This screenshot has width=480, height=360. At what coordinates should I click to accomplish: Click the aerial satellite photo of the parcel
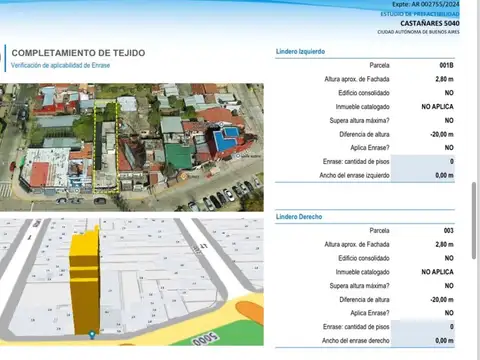point(132,147)
